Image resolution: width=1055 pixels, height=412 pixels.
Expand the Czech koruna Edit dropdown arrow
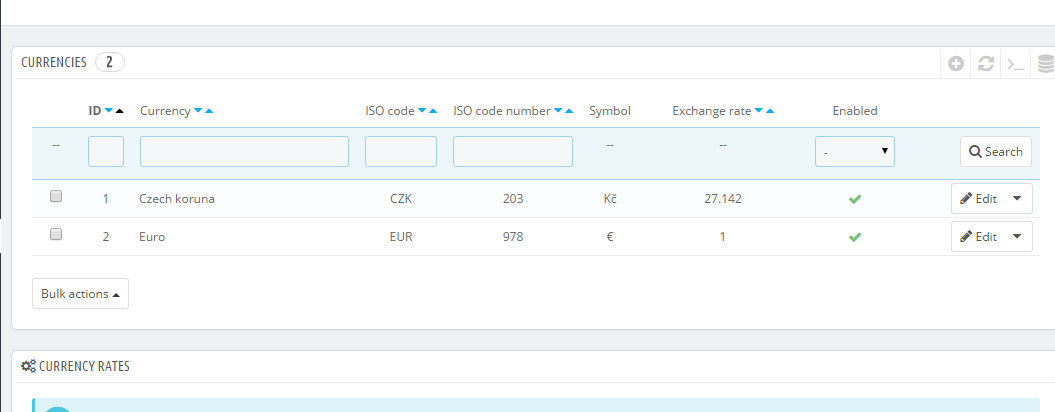pyautogui.click(x=1017, y=199)
